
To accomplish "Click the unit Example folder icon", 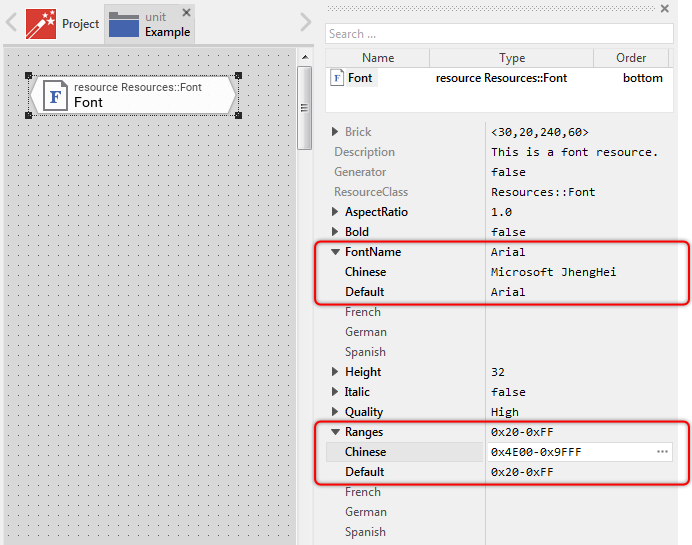I will tap(123, 24).
